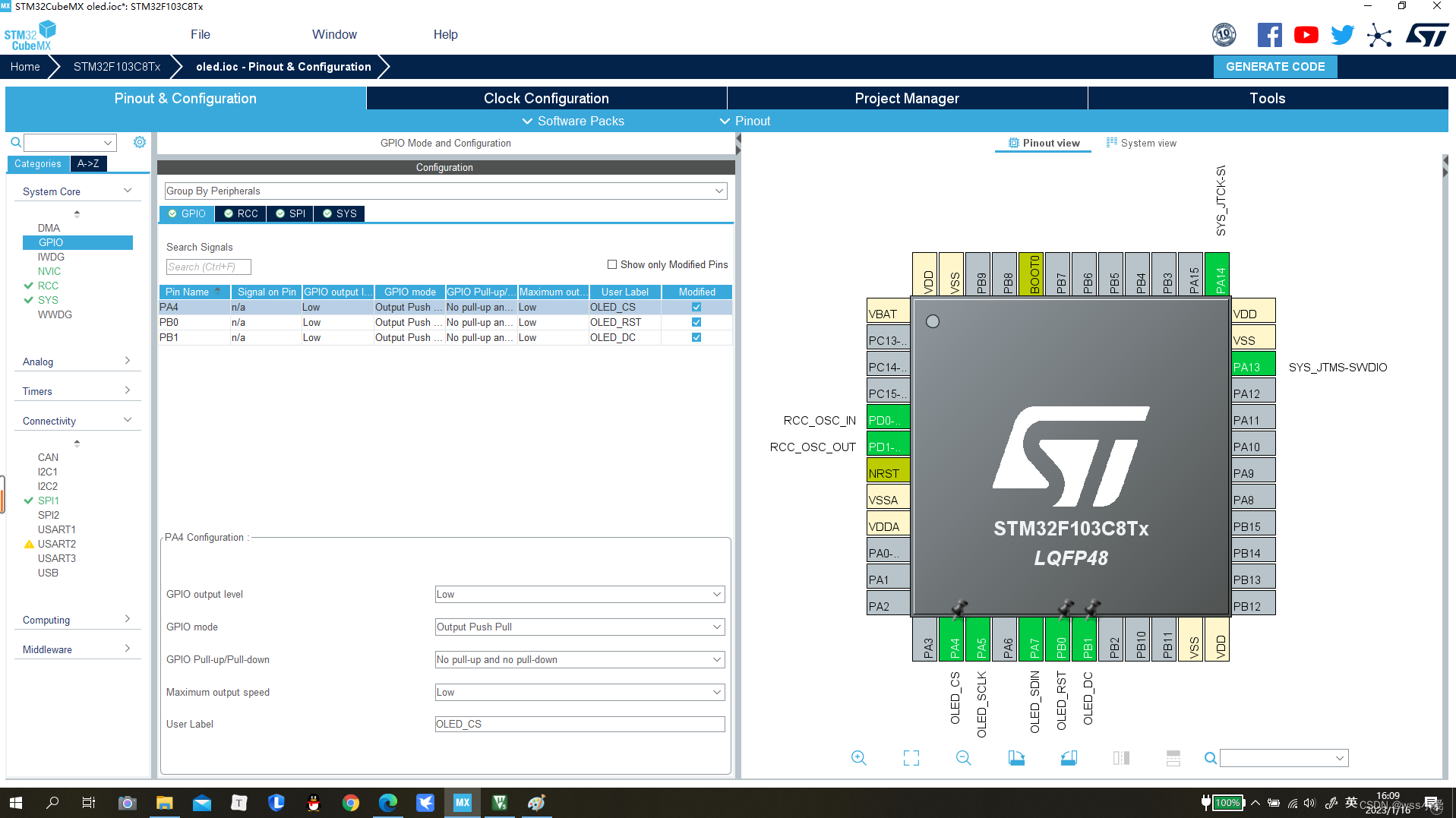The width and height of the screenshot is (1456, 818).
Task: Select SPI1 in the Connectivity list
Action: [48, 501]
